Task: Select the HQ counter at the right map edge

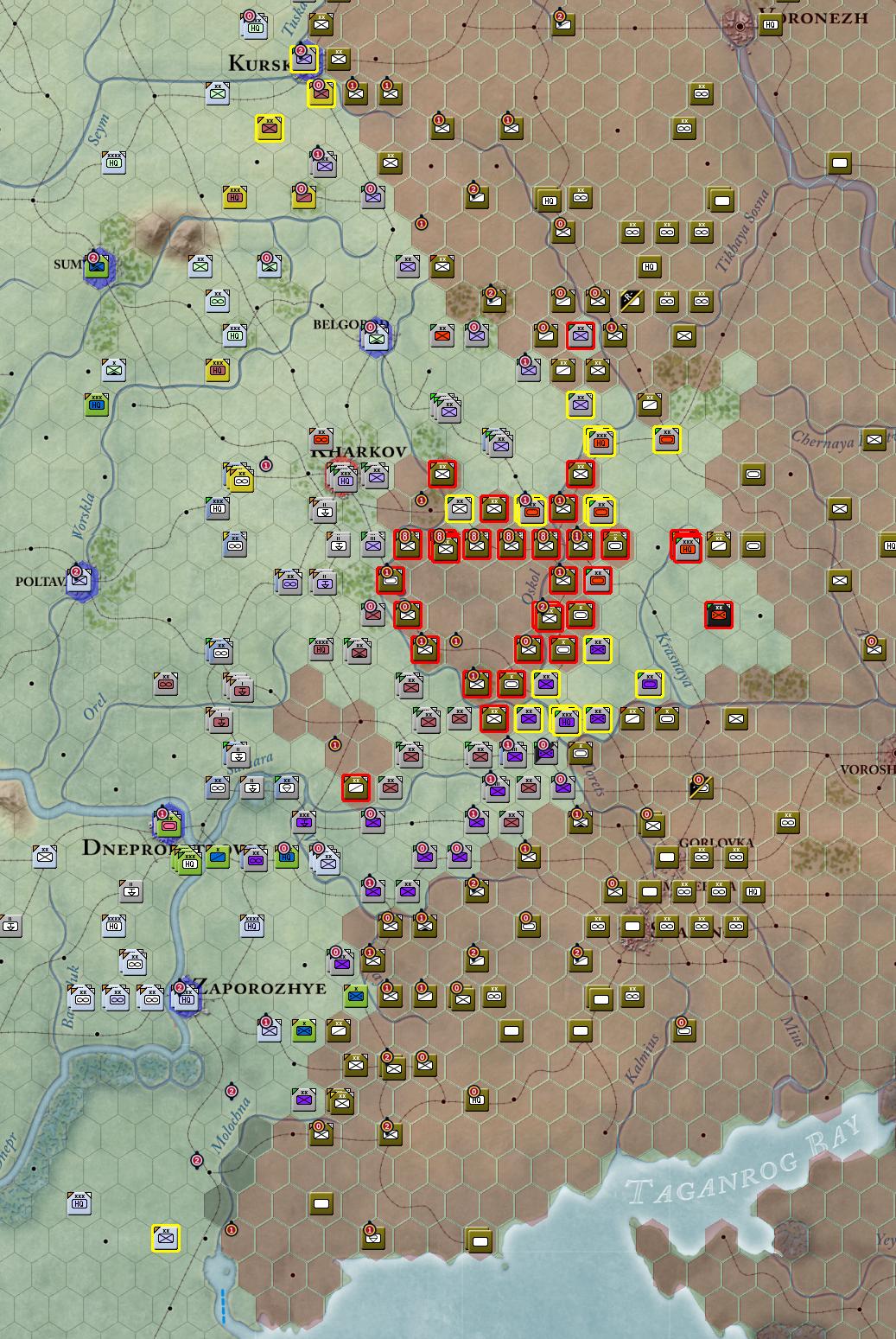Action: click(x=888, y=545)
